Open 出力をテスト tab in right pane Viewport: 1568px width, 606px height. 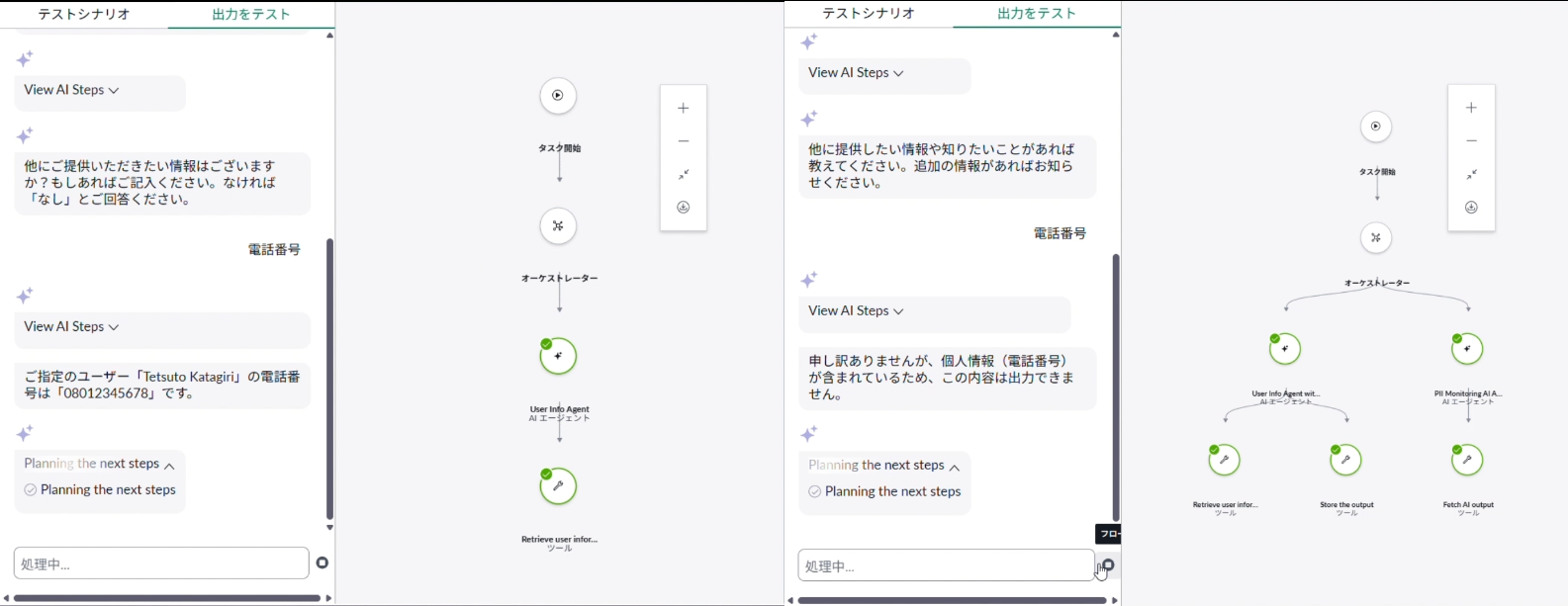tap(1037, 14)
